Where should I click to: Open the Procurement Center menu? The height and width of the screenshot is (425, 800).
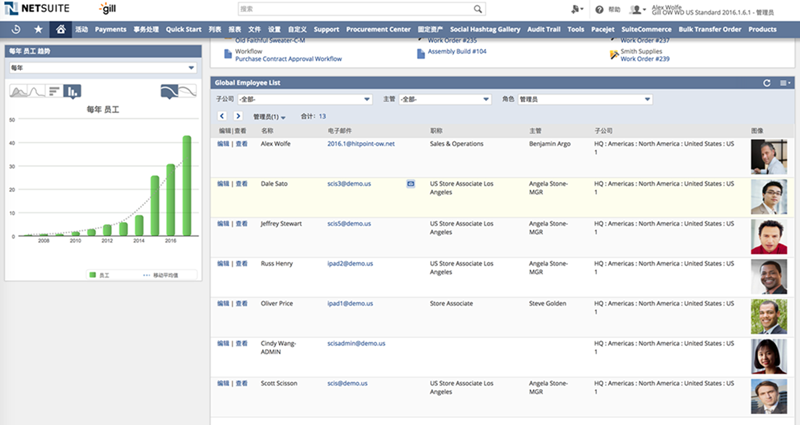coord(379,30)
